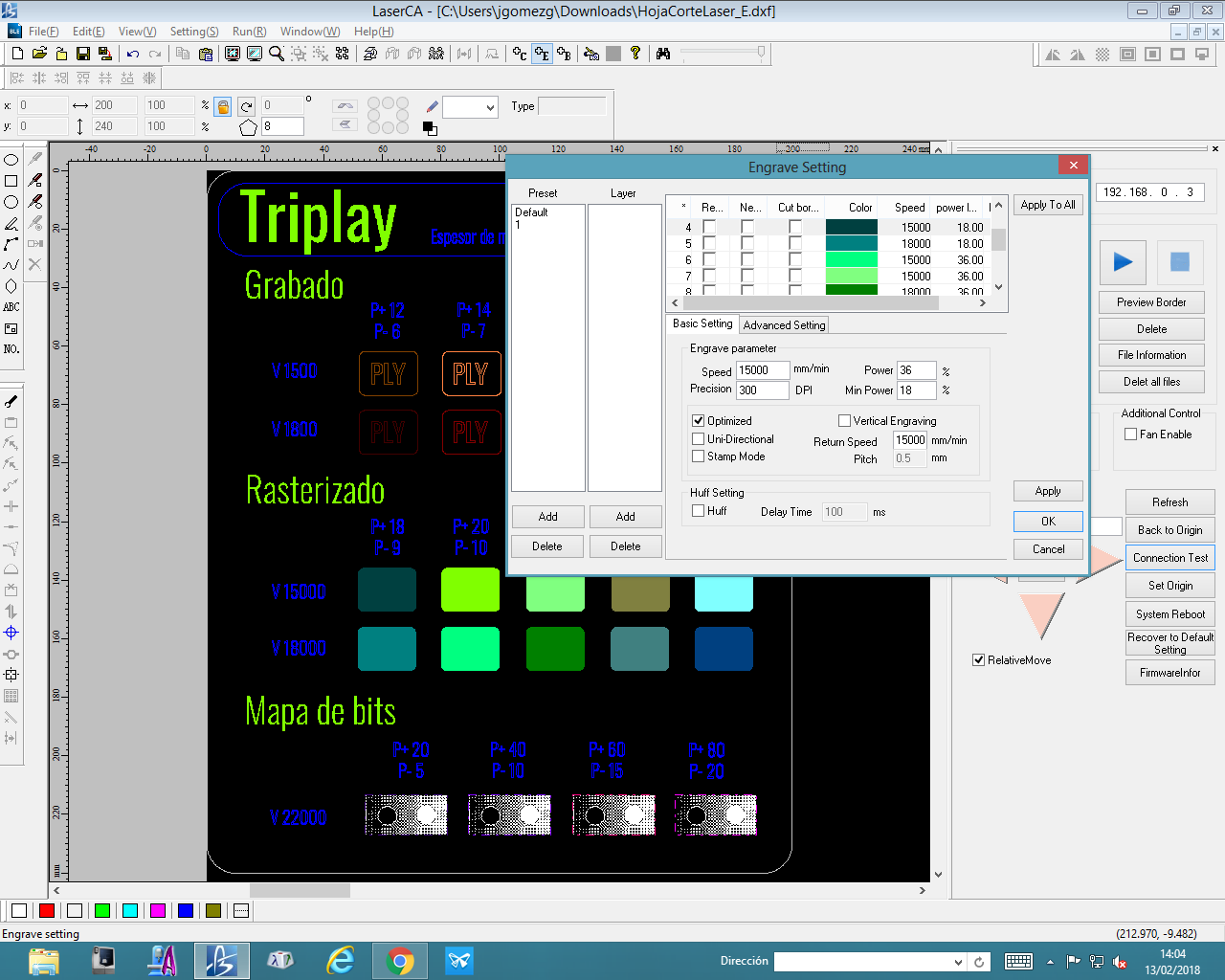
Task: Select the blue crosshair origin tool
Action: pos(11,633)
